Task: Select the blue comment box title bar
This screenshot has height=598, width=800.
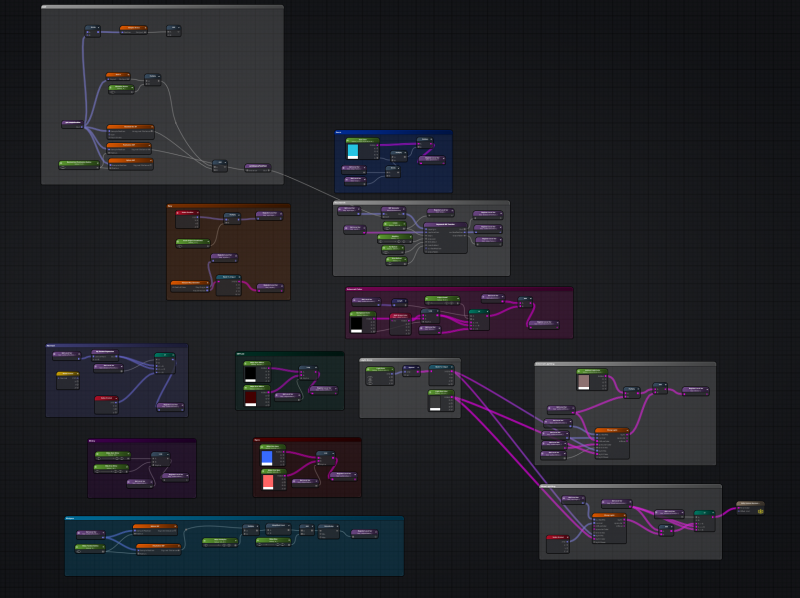Action: [393, 132]
